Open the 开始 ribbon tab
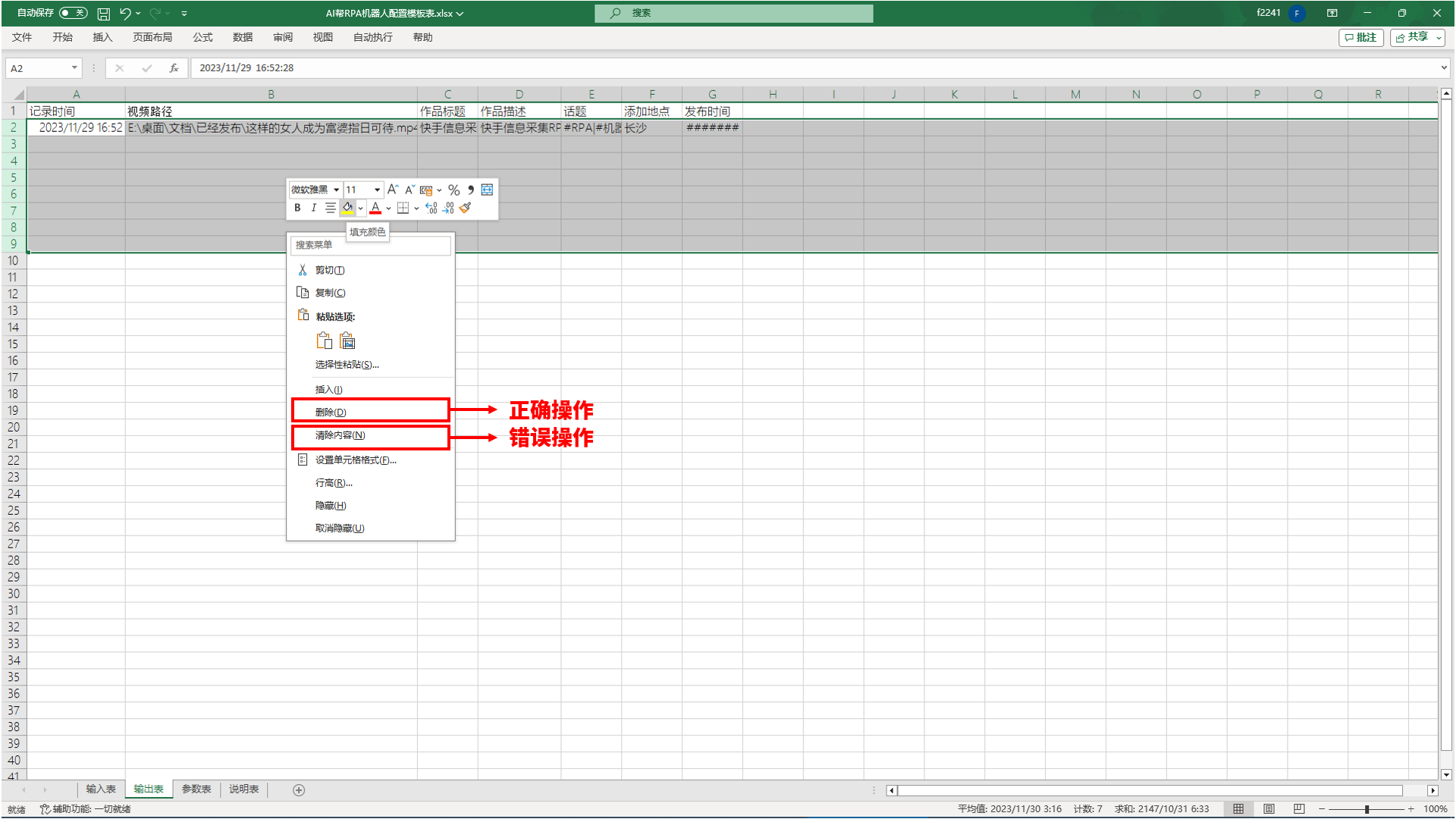The image size is (1456, 819). click(62, 37)
